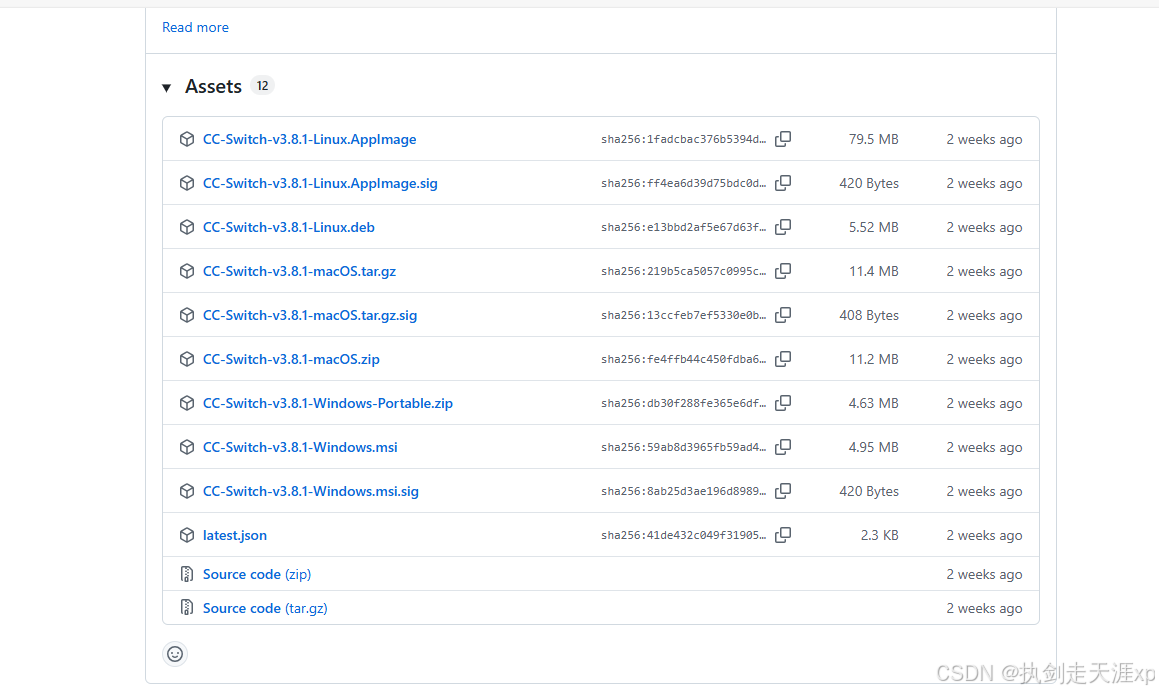Select hash text sha256:13ccfeb7ef5330e0b…
The image size is (1159, 693).
pyautogui.click(x=684, y=315)
